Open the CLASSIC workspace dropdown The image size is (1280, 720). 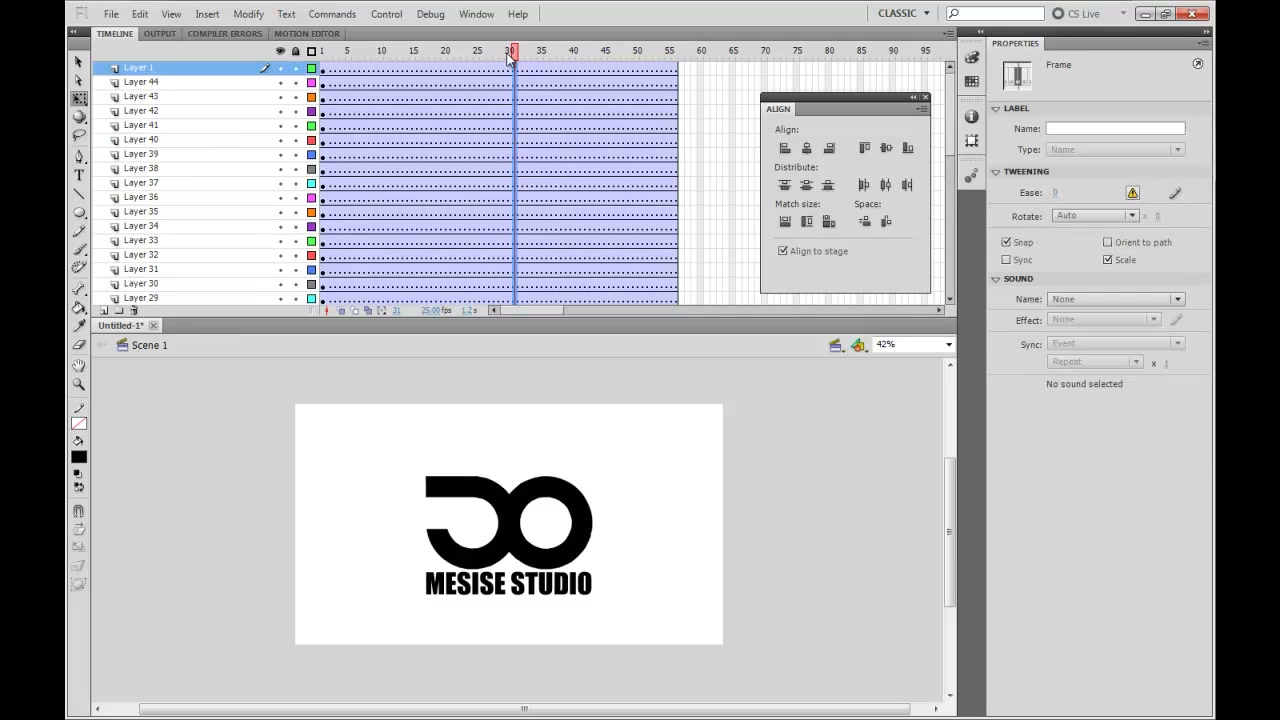click(x=904, y=14)
